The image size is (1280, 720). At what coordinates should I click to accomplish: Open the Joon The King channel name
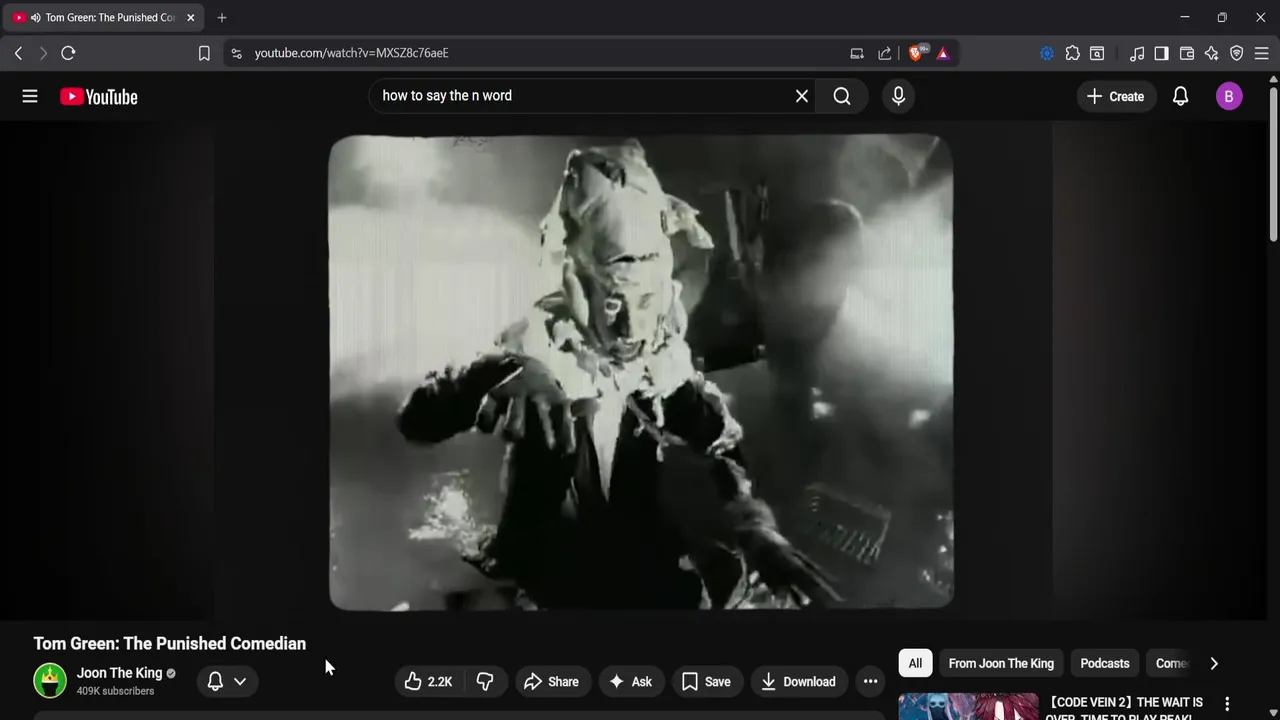[x=119, y=673]
